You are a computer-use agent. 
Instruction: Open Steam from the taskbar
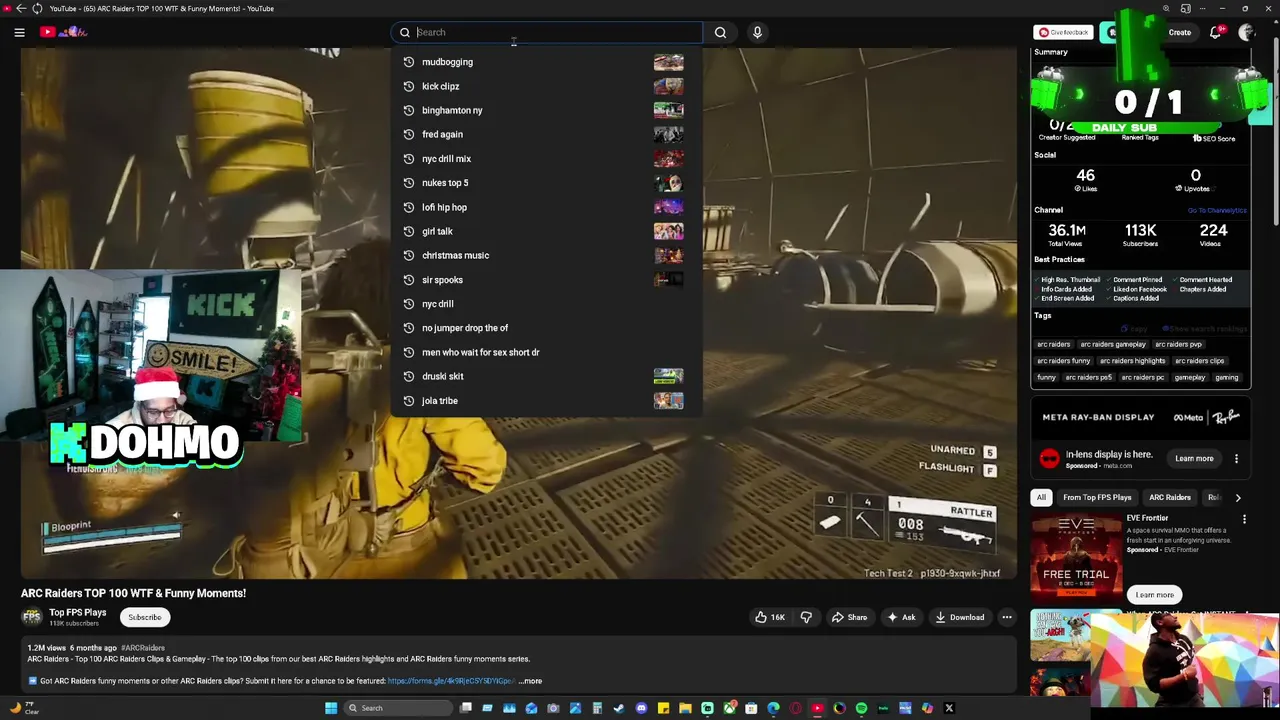pos(619,708)
